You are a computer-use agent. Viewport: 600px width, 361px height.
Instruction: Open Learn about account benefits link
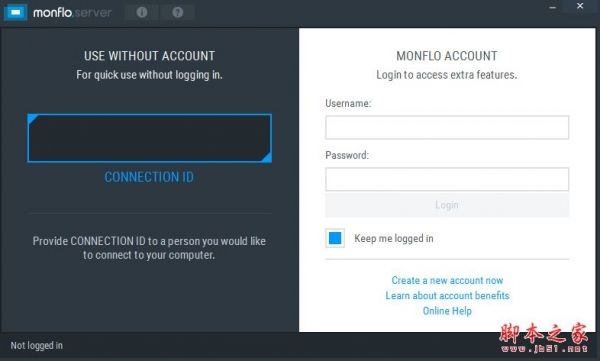click(x=447, y=296)
